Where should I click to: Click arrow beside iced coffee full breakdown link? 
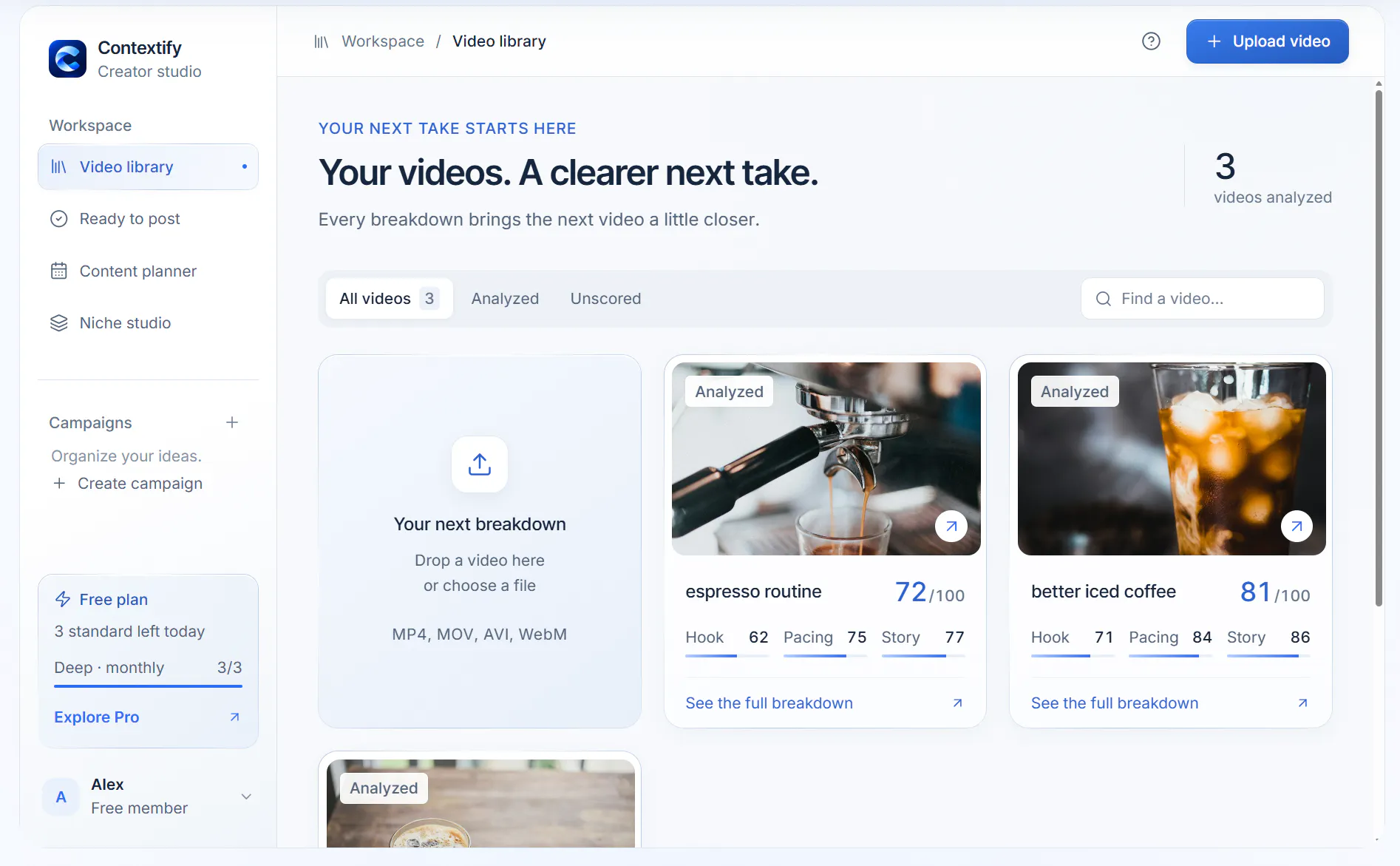point(1302,703)
